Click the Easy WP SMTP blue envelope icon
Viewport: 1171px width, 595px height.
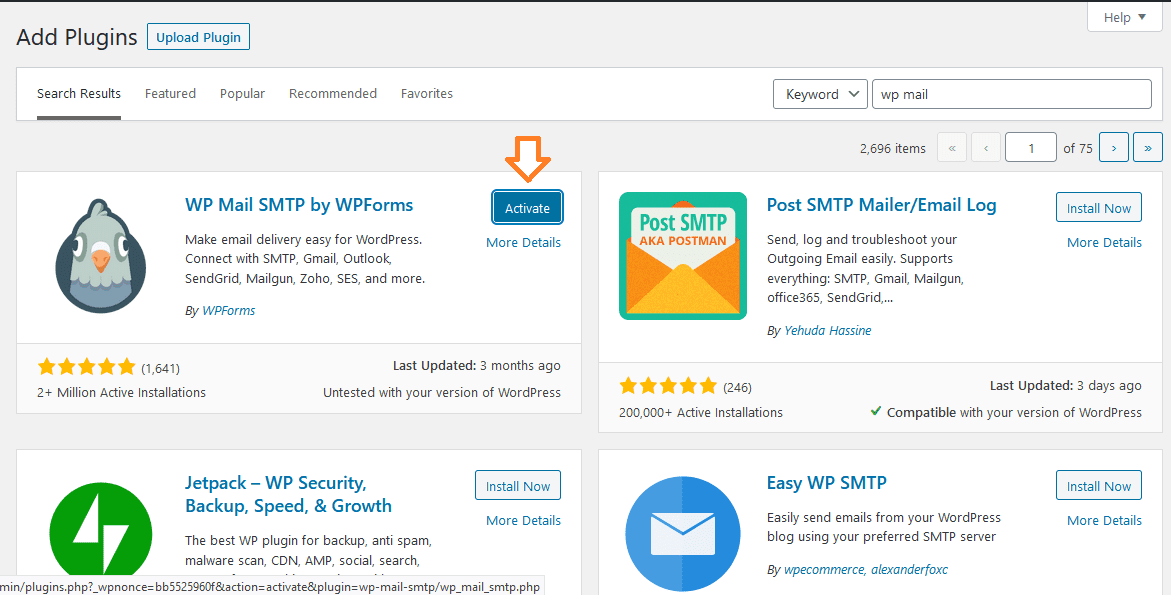[683, 533]
